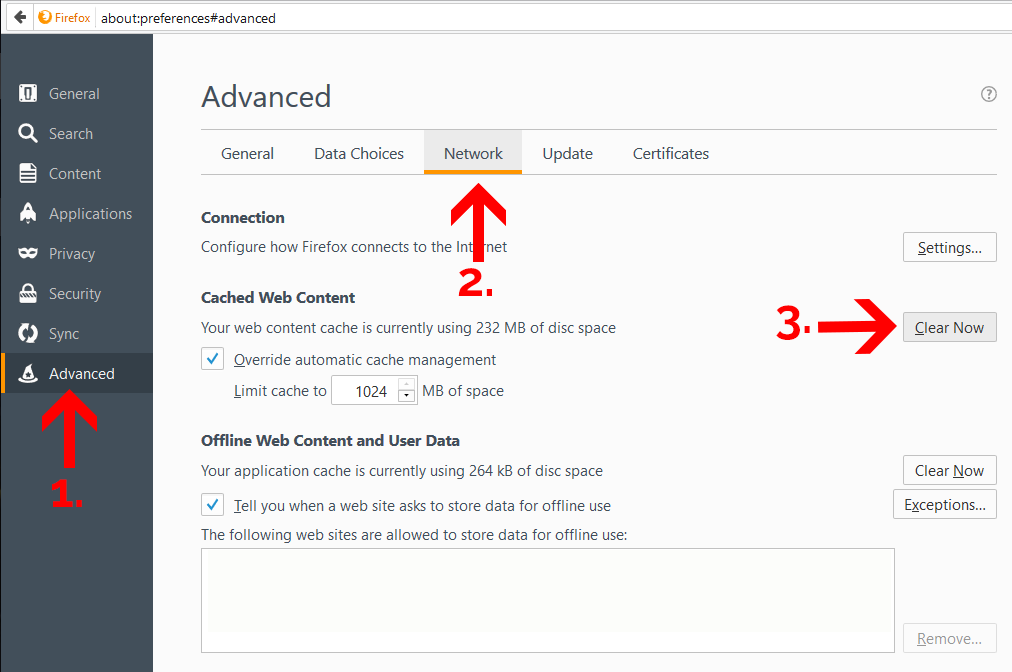
Task: Click the Security lock icon in sidebar
Action: coord(28,293)
